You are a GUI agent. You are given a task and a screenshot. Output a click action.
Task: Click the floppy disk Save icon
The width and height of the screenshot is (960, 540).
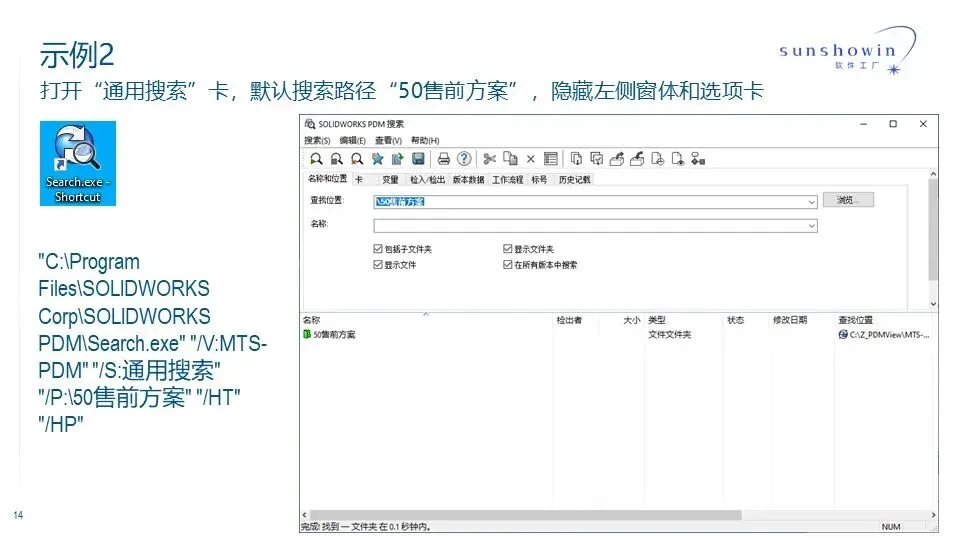(x=418, y=159)
